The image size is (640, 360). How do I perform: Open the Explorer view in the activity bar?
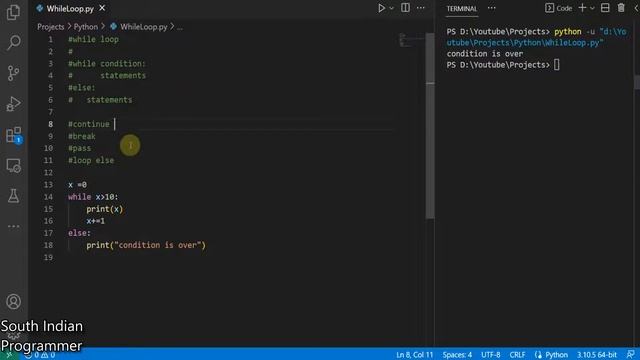[x=13, y=12]
